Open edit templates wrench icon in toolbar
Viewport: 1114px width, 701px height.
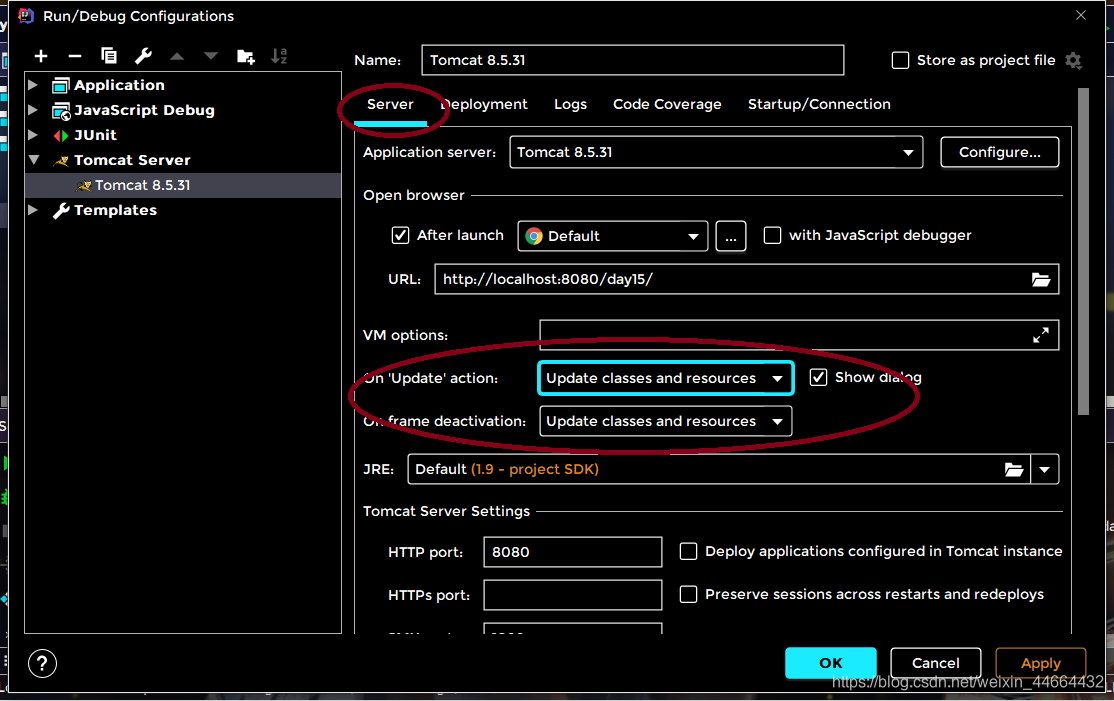click(143, 56)
